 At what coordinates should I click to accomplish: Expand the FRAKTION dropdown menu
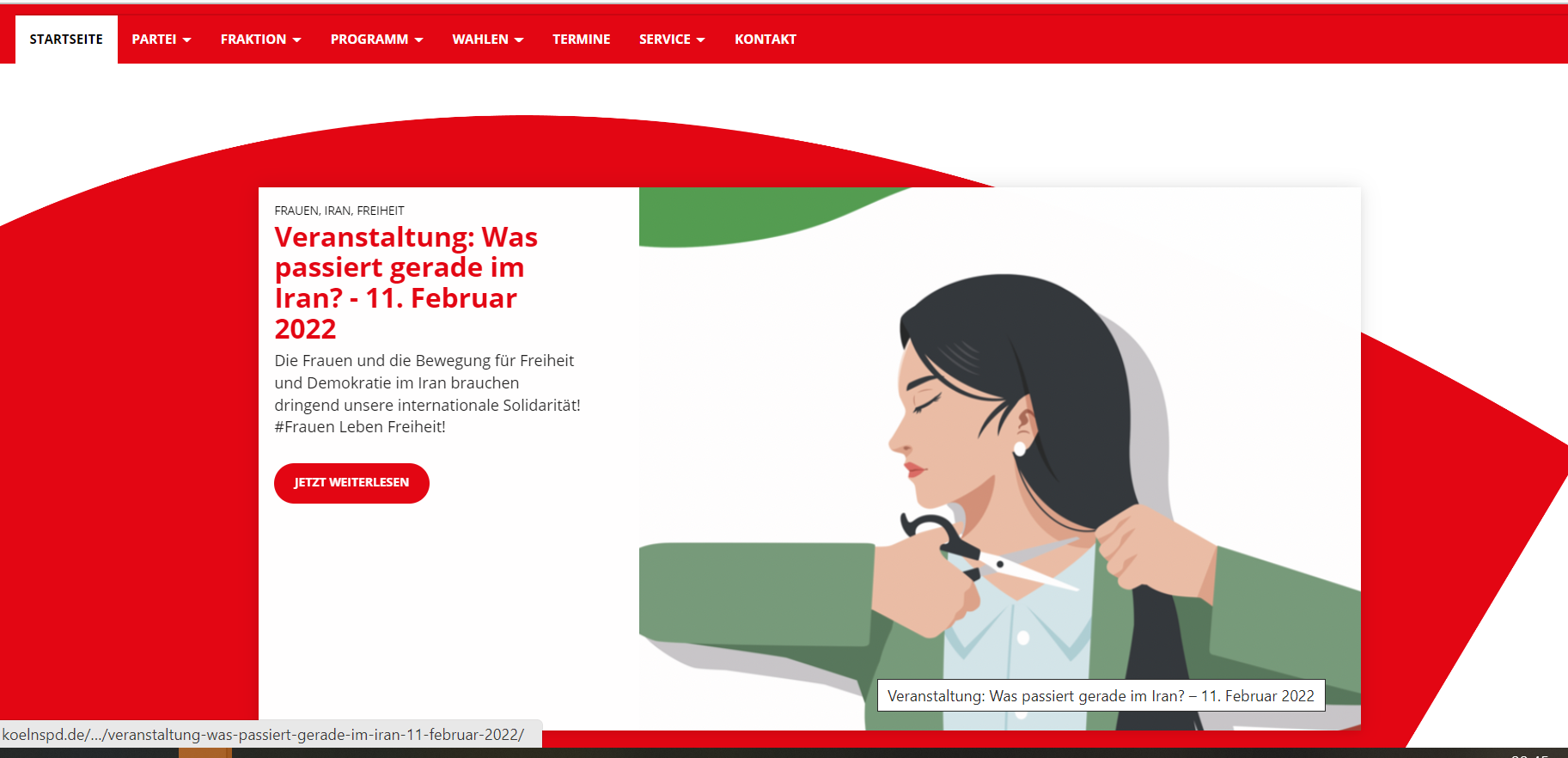point(261,40)
